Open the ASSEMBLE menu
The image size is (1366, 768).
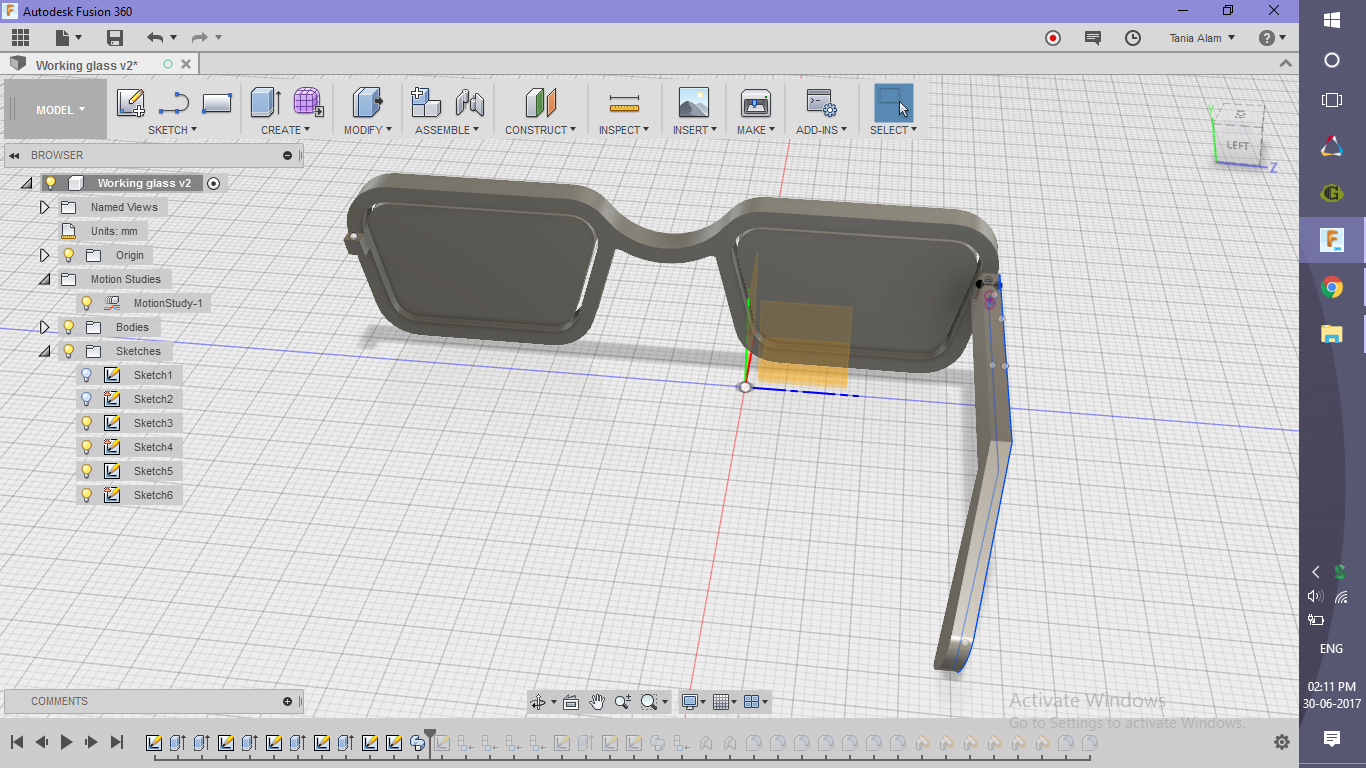coord(447,130)
